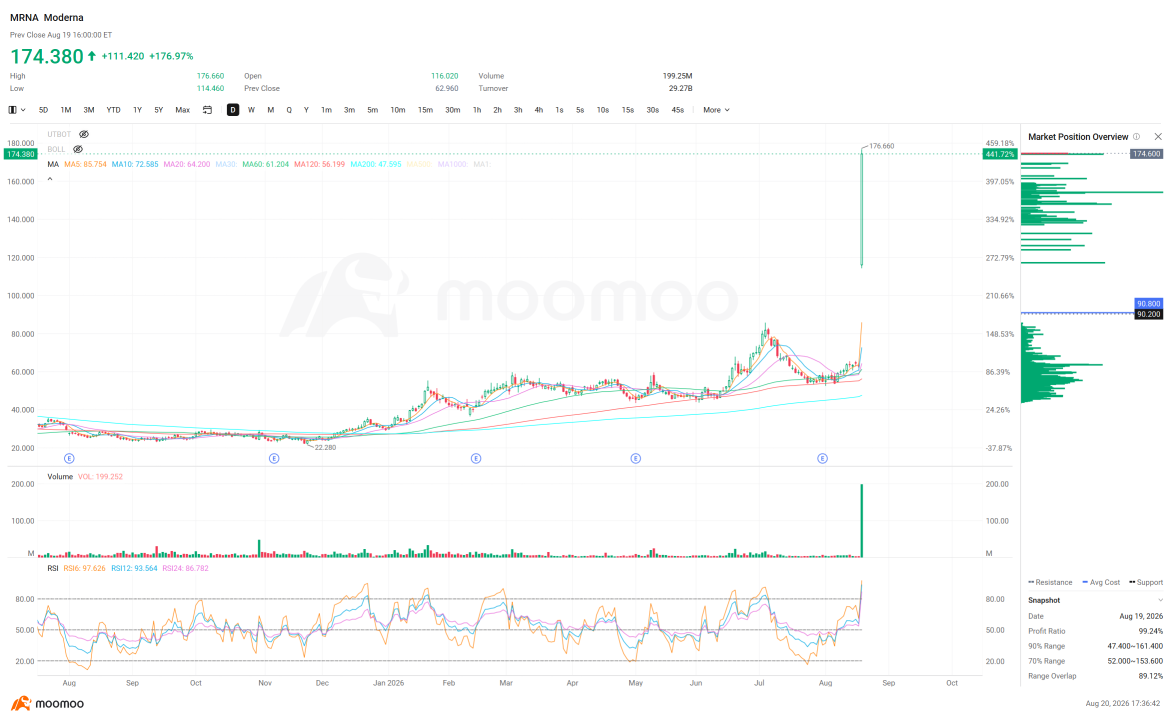
Task: Select the Max time range
Action: click(182, 110)
